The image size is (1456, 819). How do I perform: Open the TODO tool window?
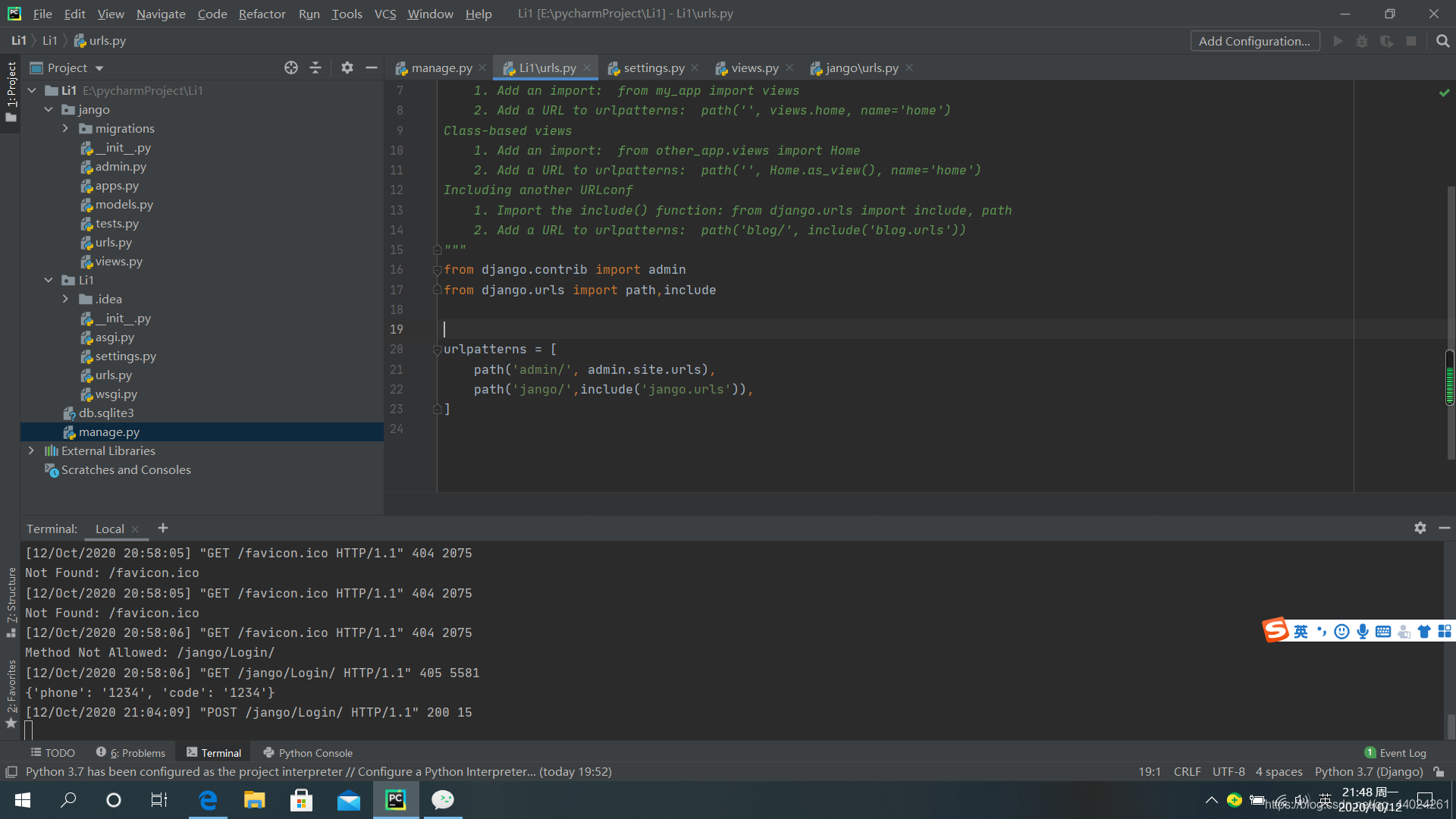point(53,753)
